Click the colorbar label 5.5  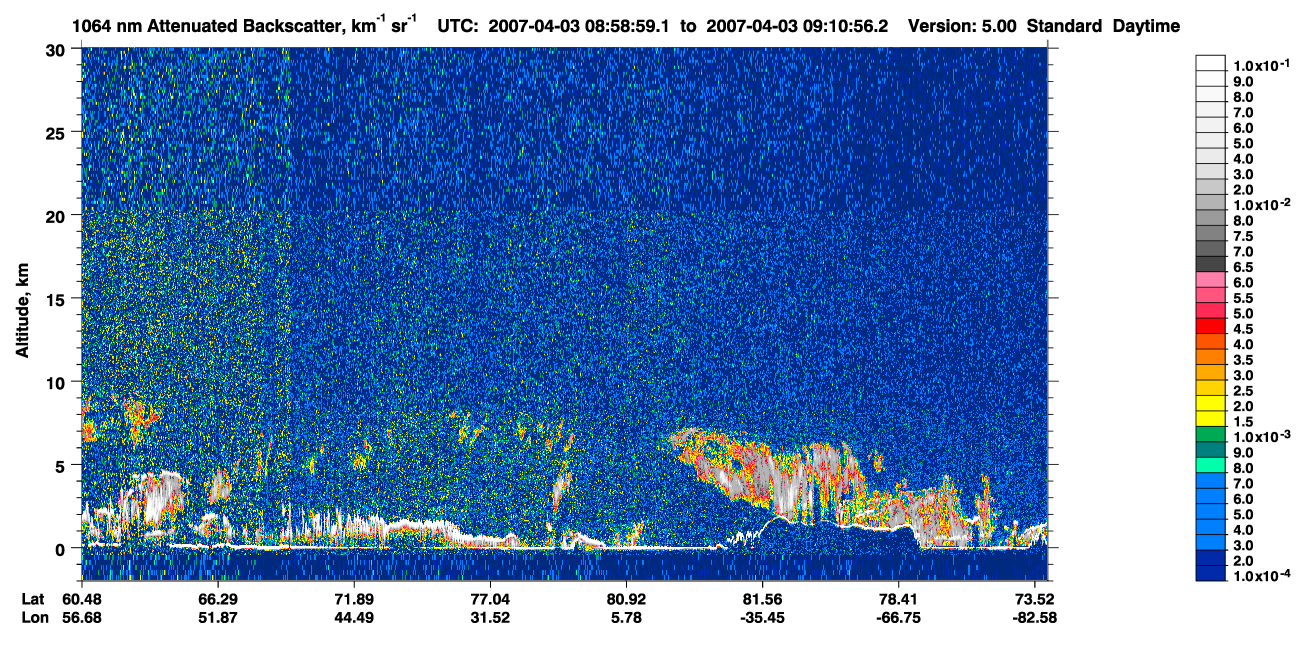click(1242, 298)
